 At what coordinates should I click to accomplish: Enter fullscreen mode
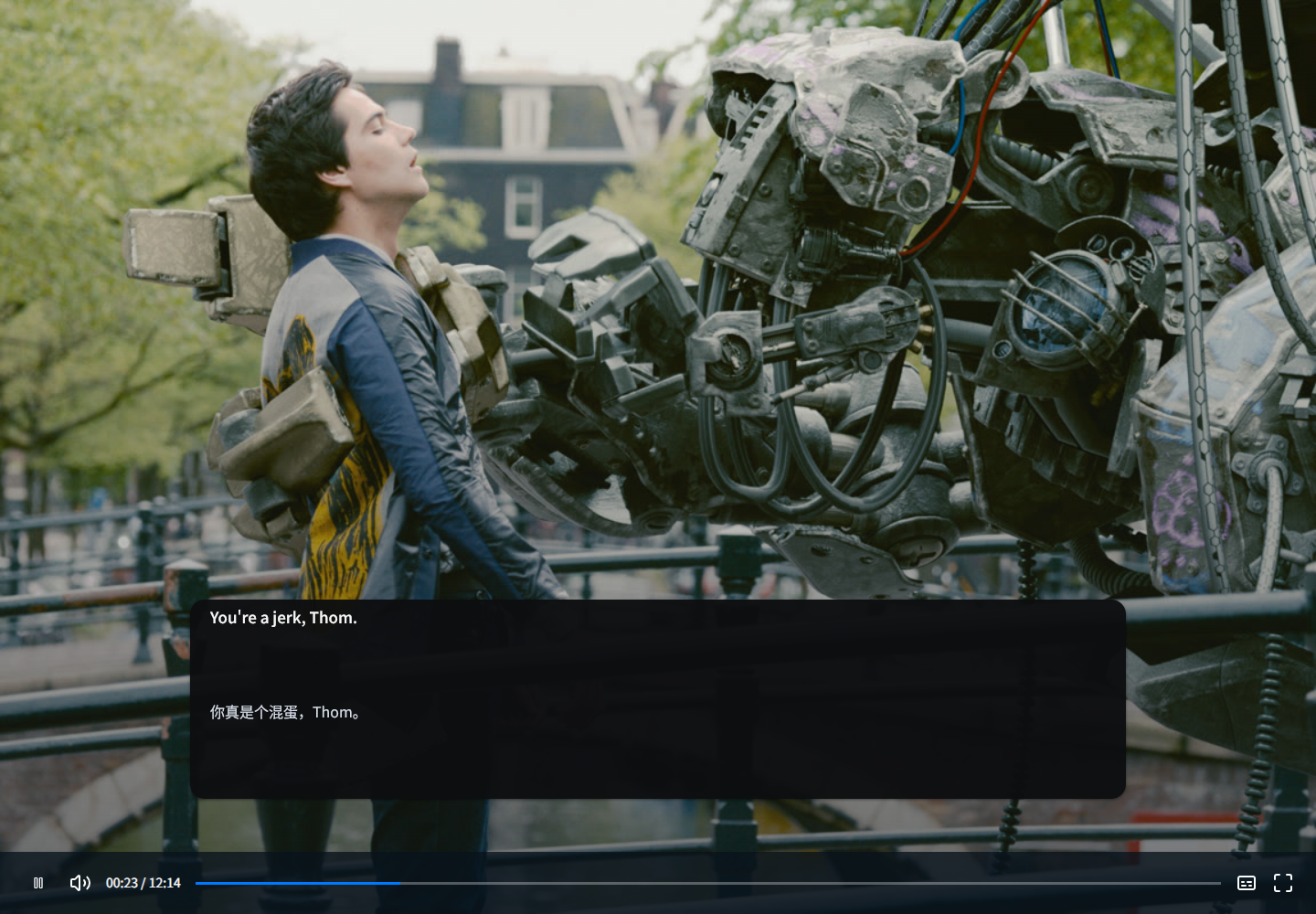tap(1283, 883)
